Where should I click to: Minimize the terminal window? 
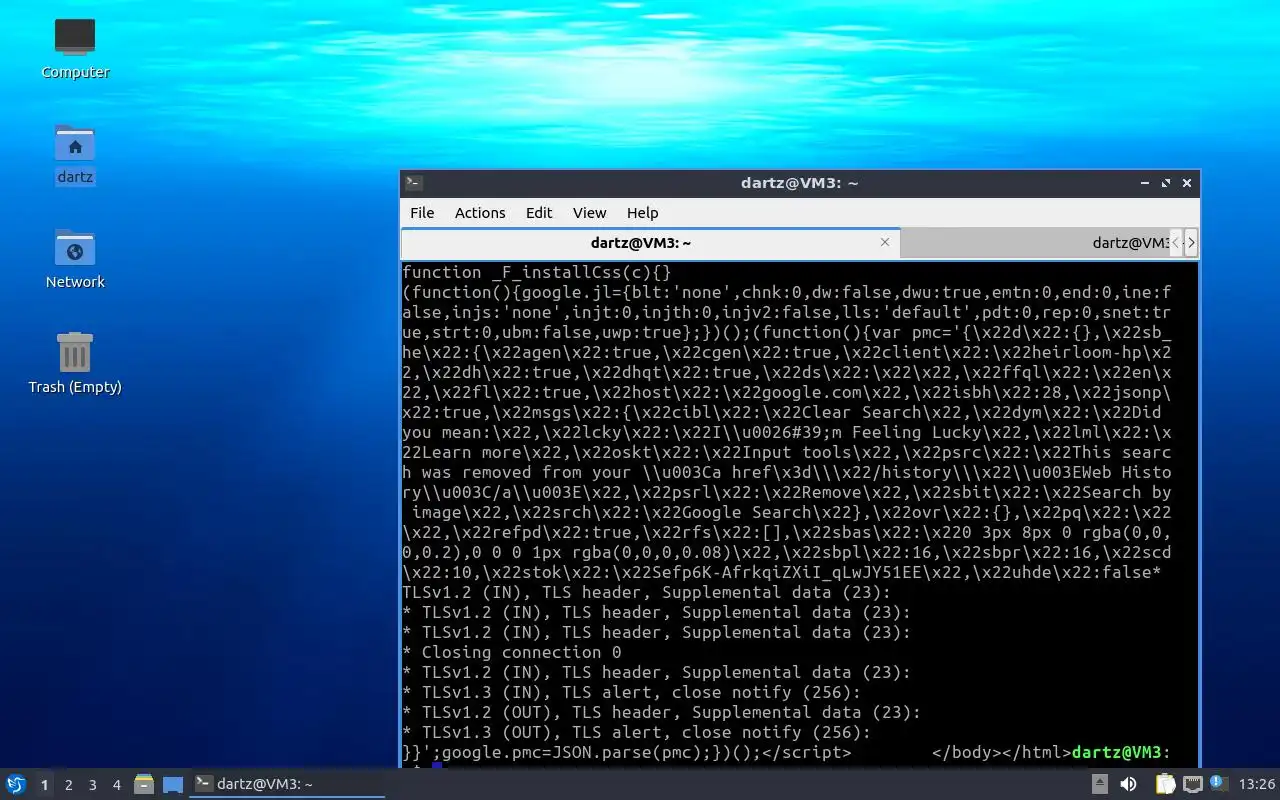[x=1145, y=183]
